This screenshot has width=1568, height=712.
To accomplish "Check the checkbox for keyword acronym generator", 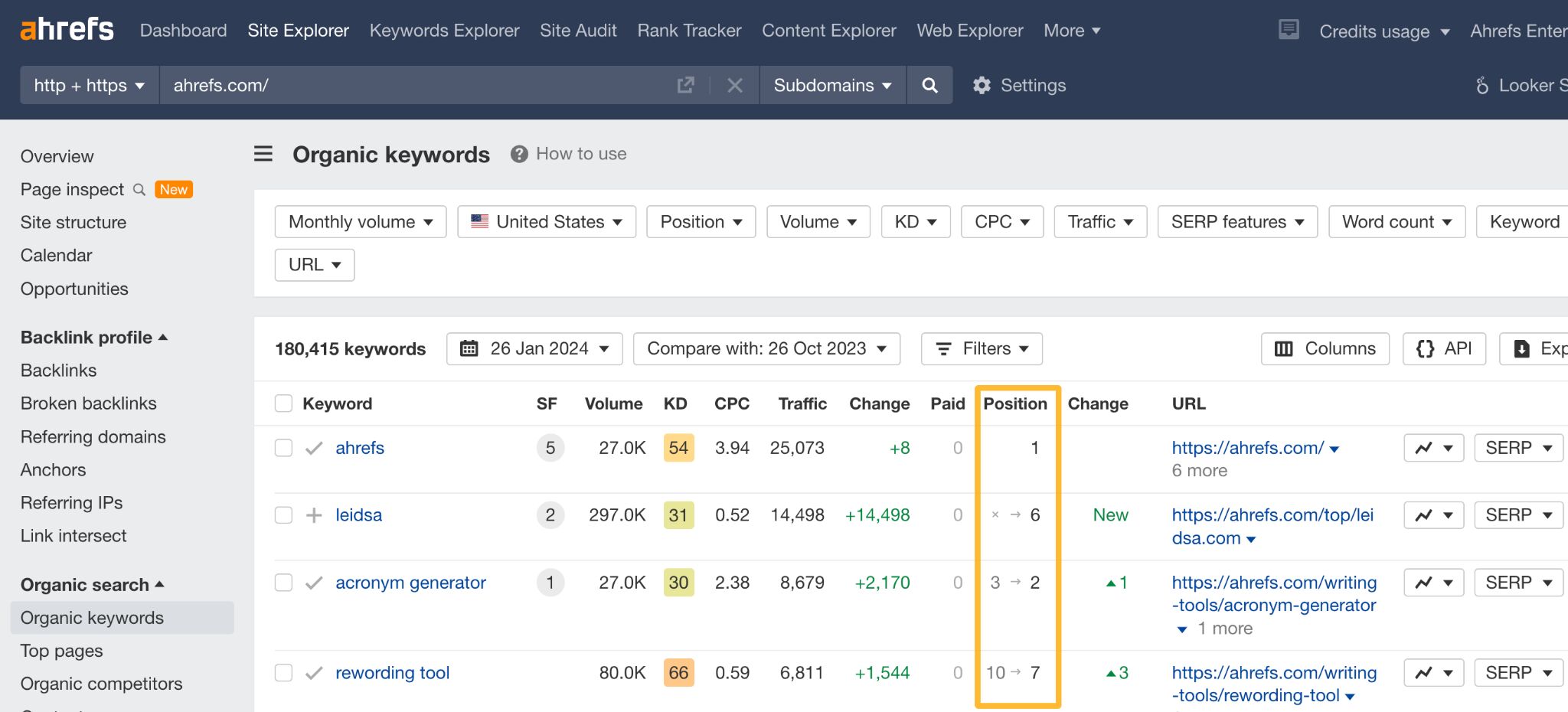I will [x=283, y=582].
